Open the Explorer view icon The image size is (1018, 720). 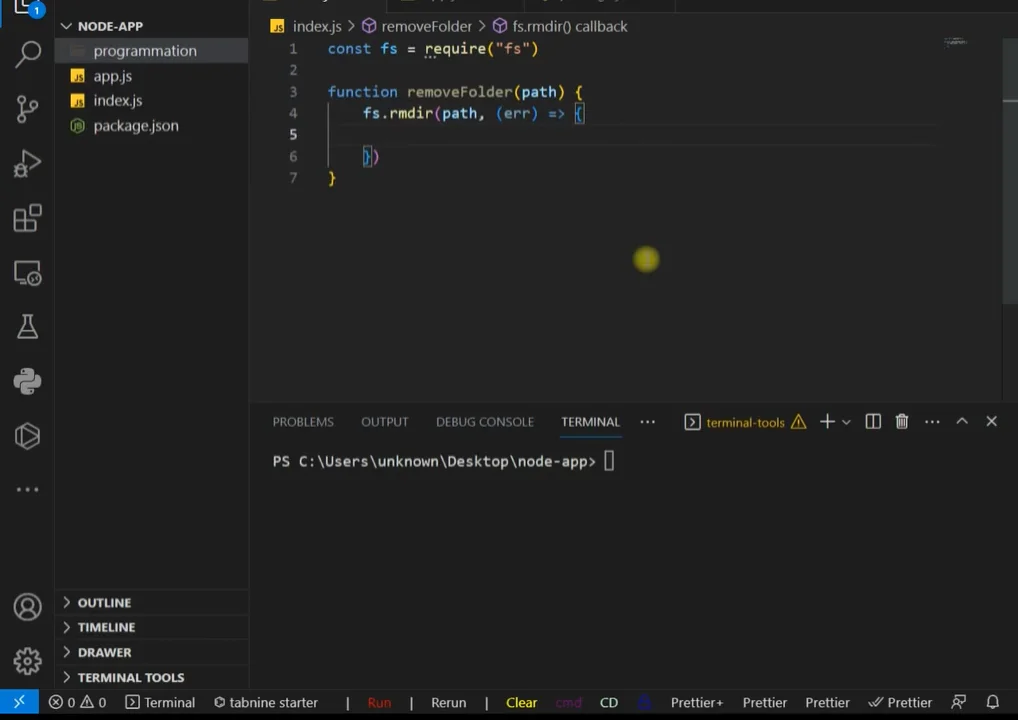(27, 8)
